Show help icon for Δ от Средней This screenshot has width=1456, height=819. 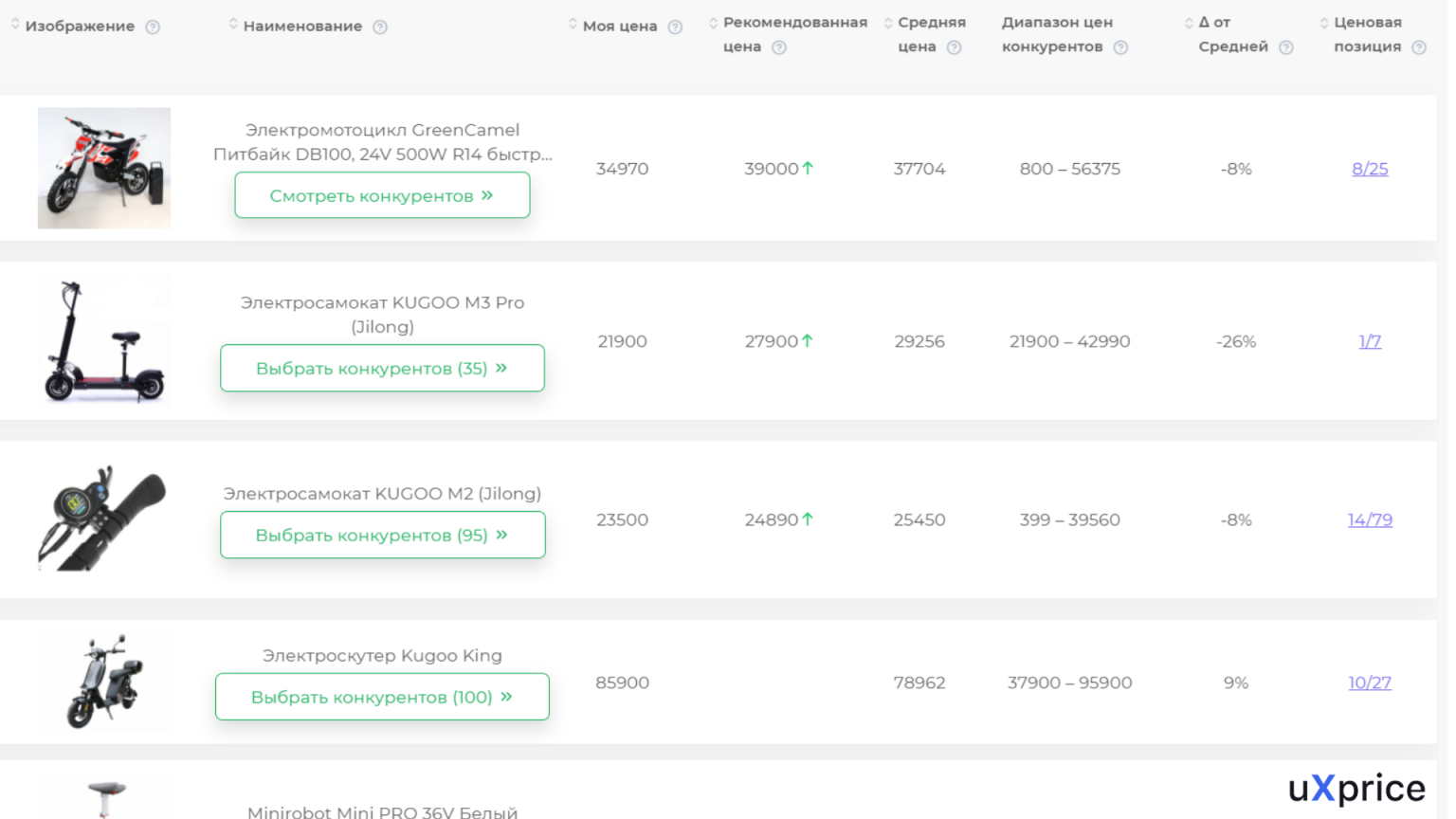point(1286,47)
